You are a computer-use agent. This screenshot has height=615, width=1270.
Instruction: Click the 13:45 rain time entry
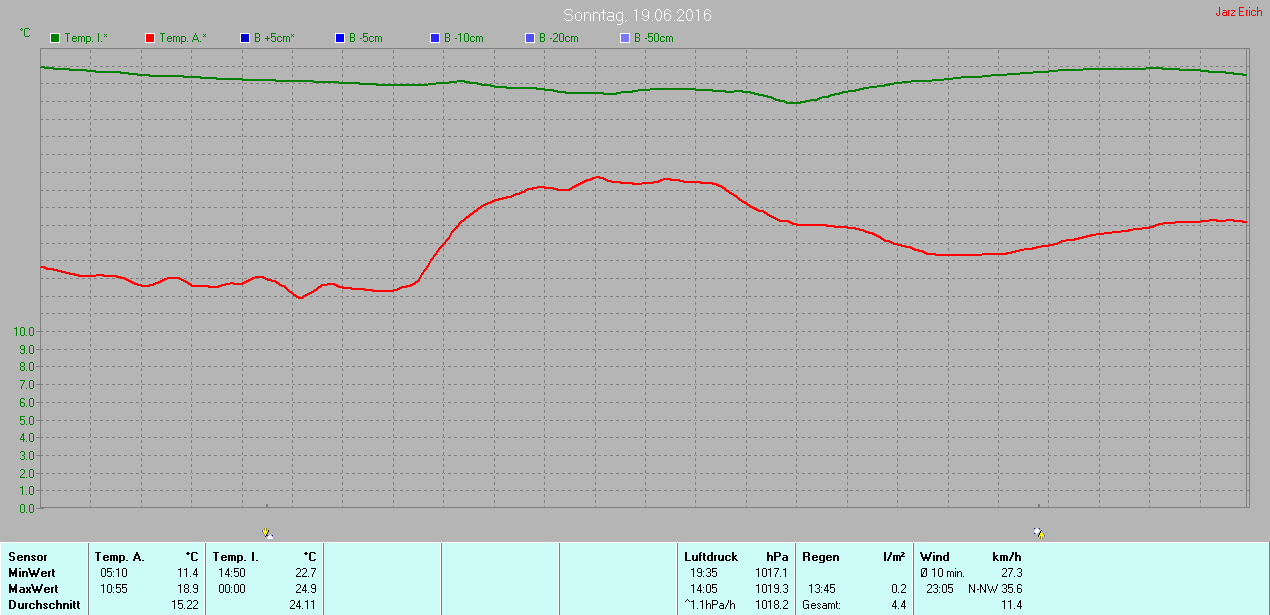[821, 589]
